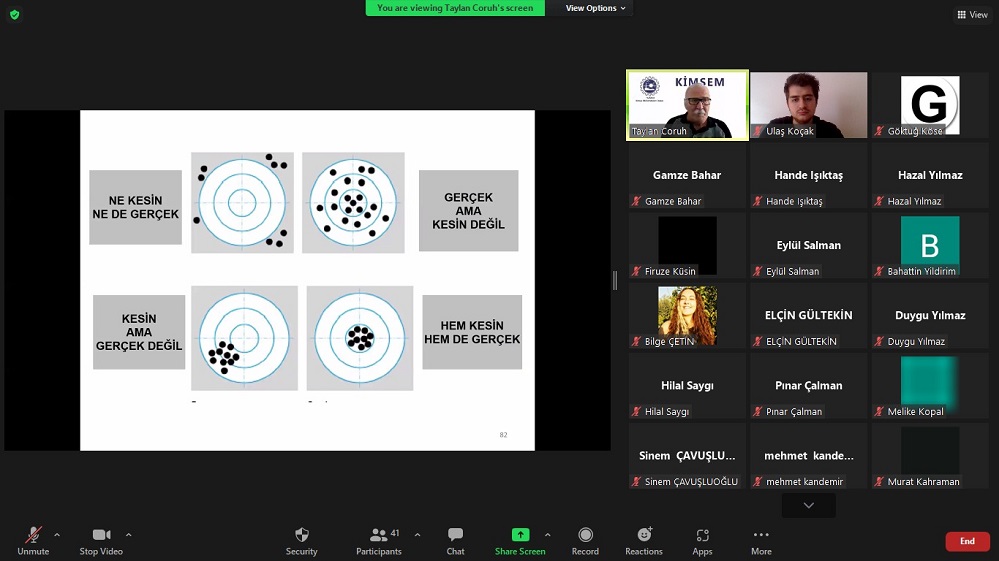
Task: Toggle Stop Video camera button
Action: pos(101,535)
